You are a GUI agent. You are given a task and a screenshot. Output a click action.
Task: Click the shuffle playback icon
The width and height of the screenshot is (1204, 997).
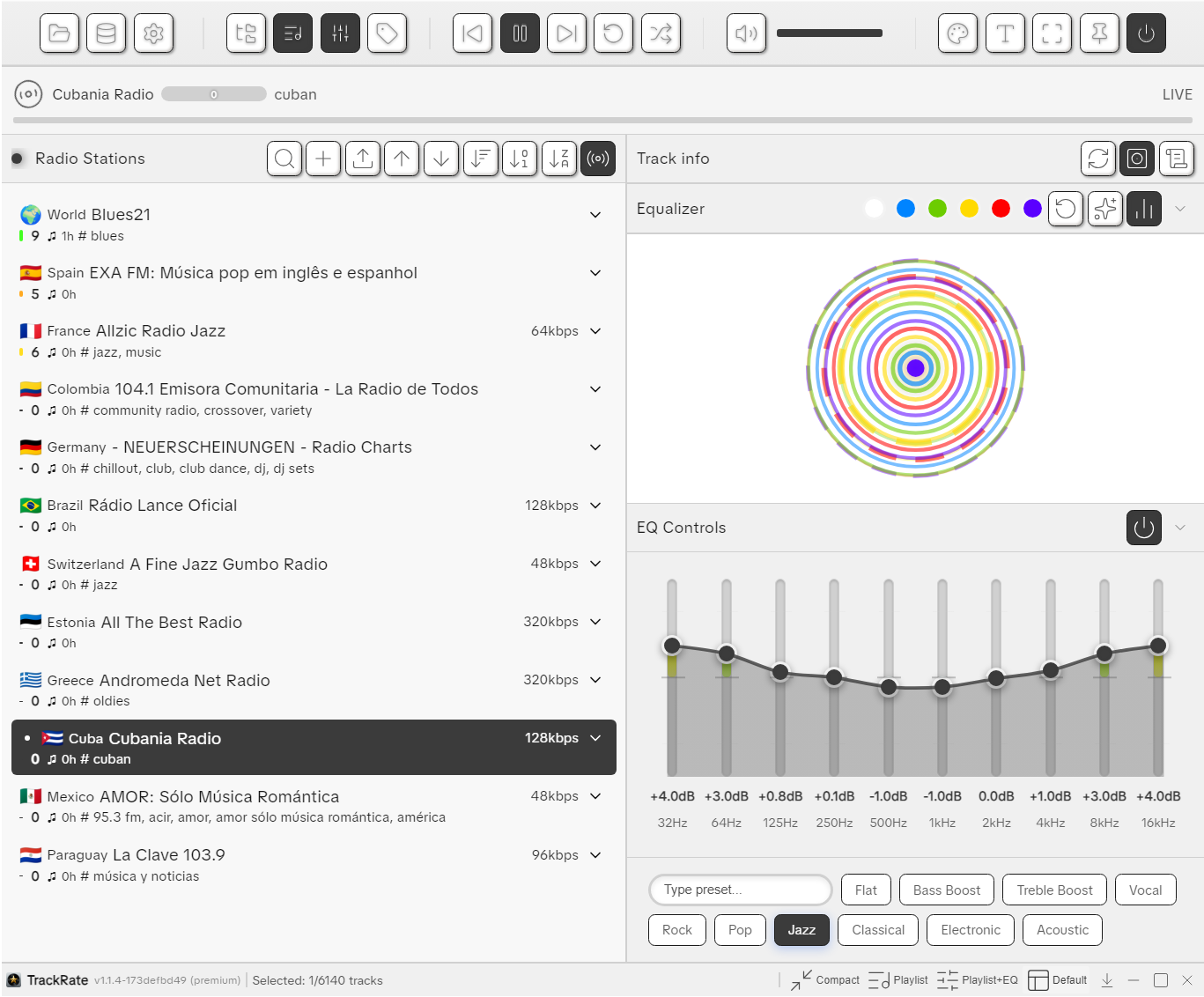coord(661,34)
